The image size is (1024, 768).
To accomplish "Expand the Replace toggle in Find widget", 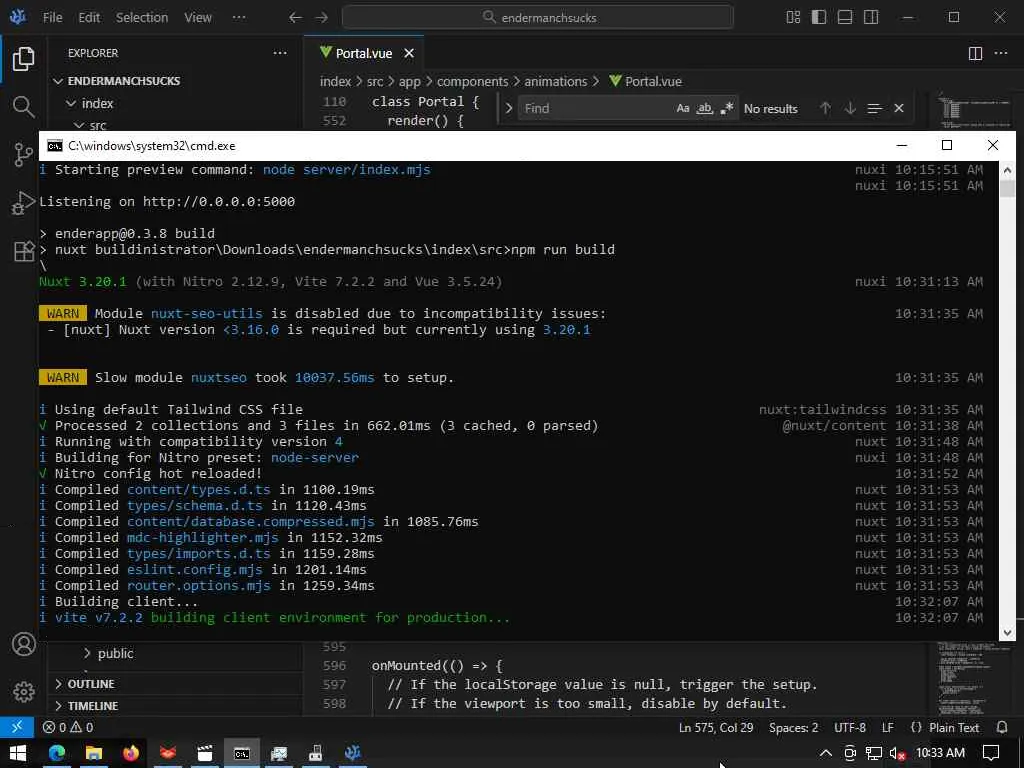I will 509,108.
